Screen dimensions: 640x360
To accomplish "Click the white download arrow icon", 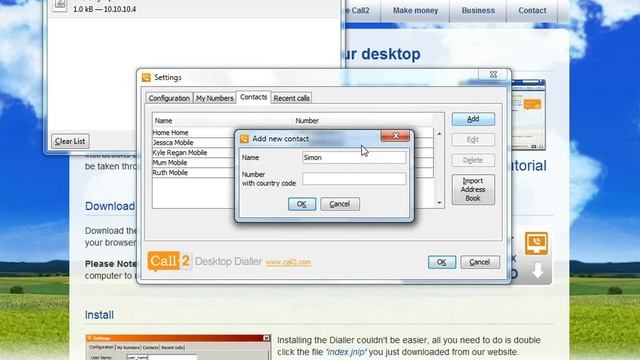I will [x=538, y=270].
